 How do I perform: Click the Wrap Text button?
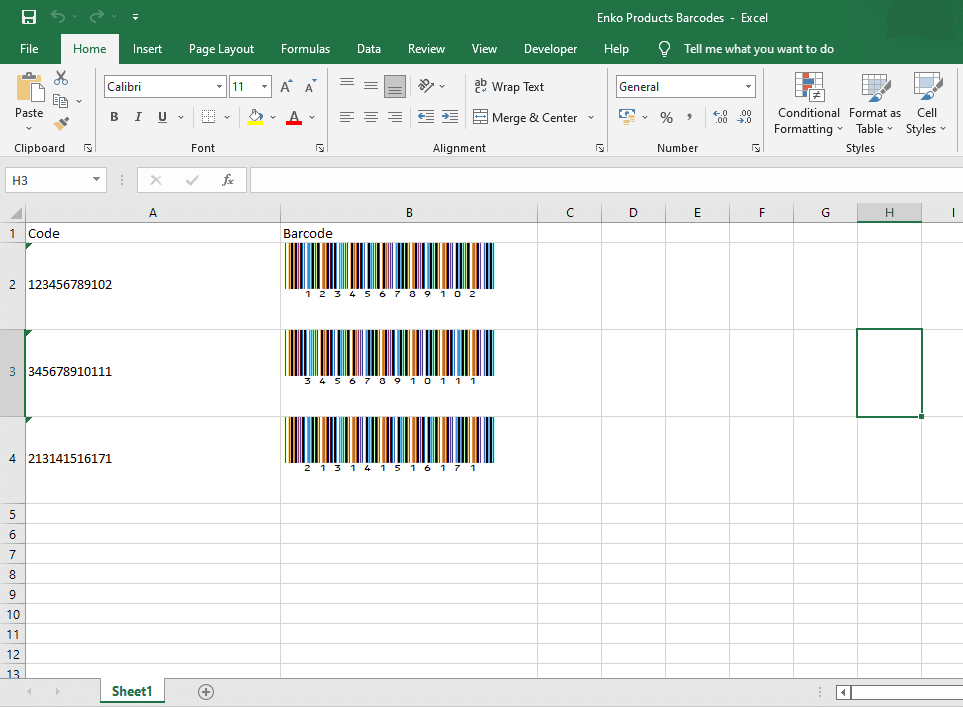tap(509, 87)
